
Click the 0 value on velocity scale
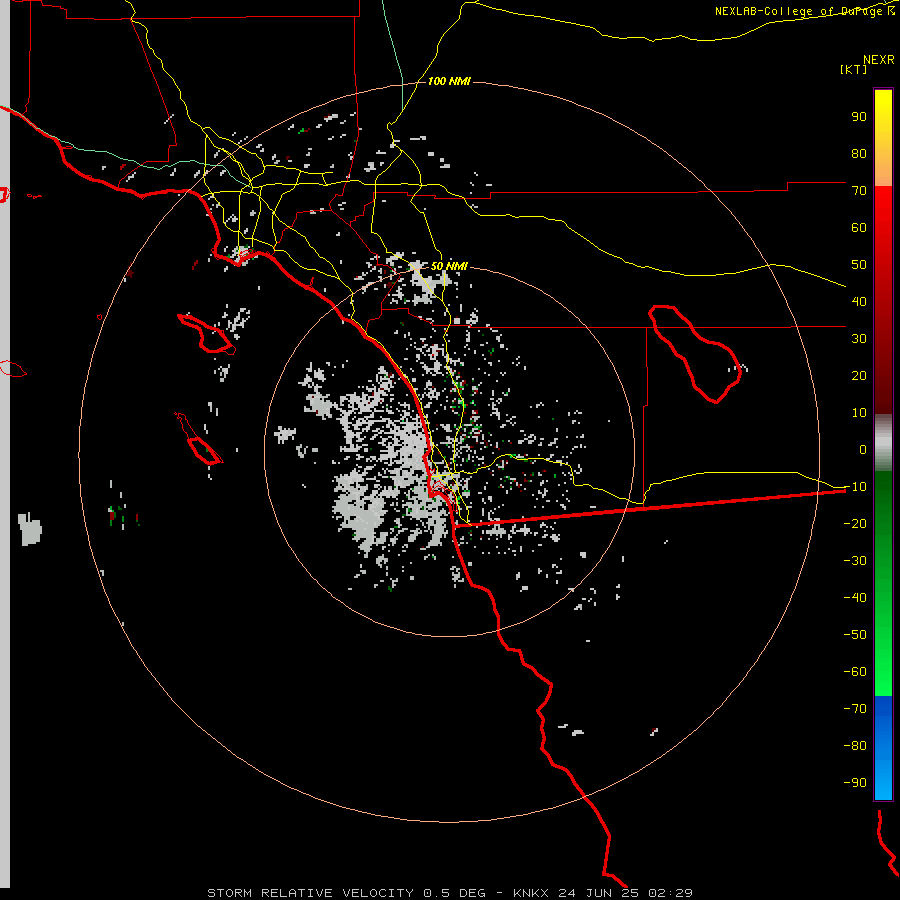(x=863, y=449)
